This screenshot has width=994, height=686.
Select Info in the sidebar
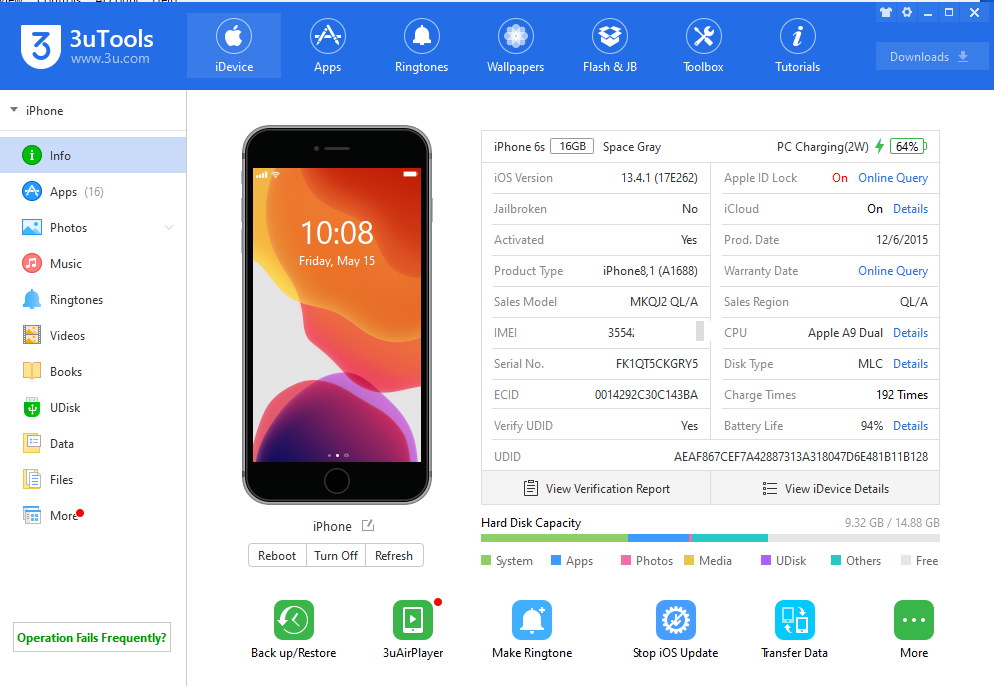[x=93, y=155]
